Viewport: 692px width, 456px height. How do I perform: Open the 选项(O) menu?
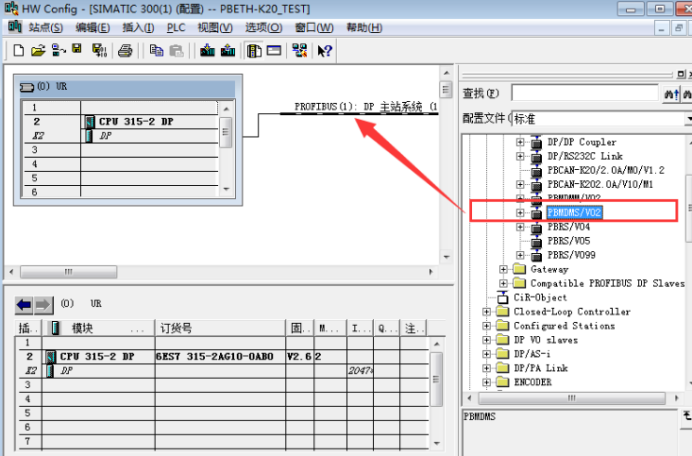[x=263, y=28]
